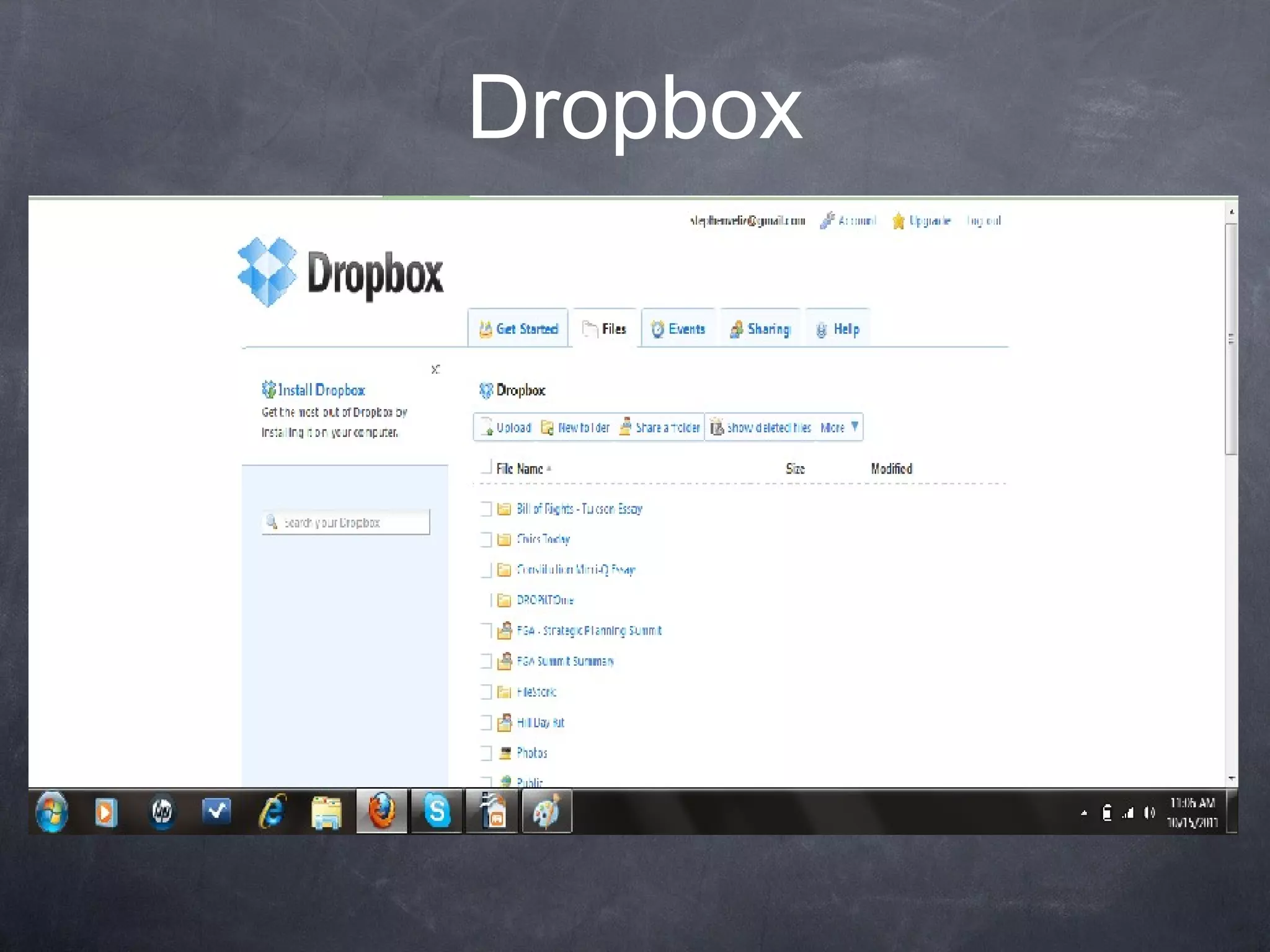
Task: Open the Paint taskbar icon
Action: (546, 811)
